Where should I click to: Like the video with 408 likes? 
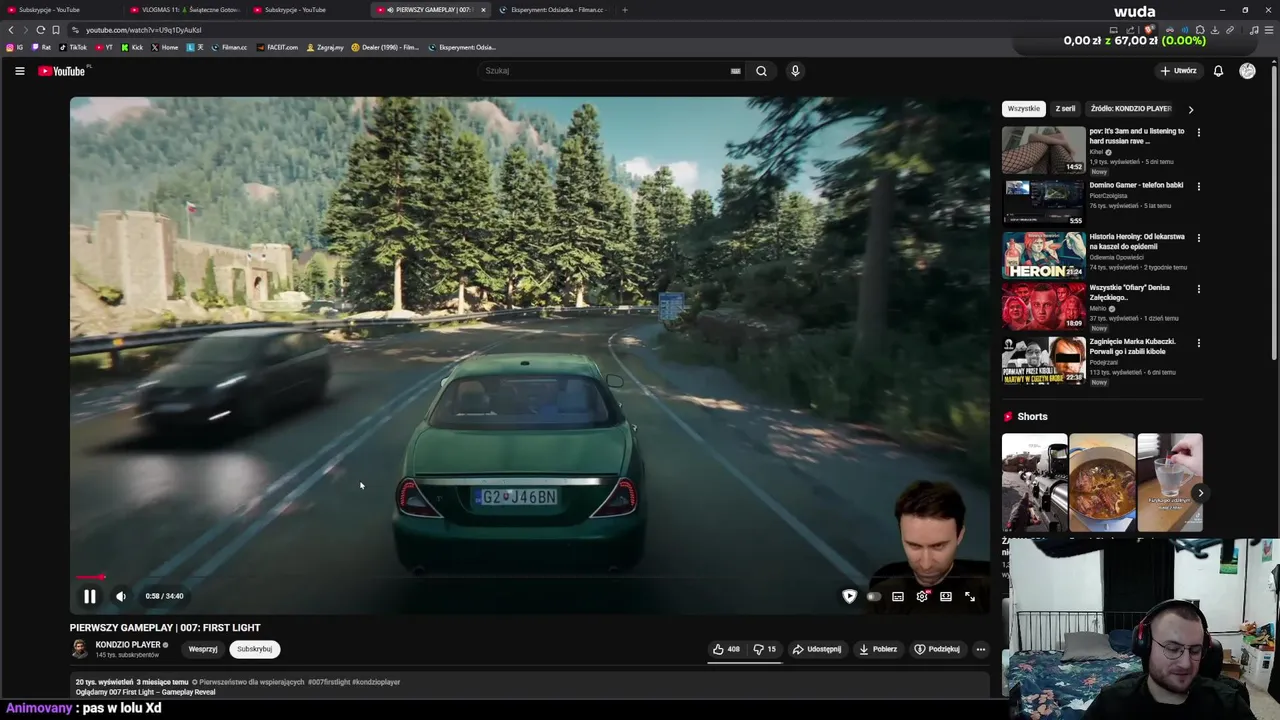(x=726, y=649)
